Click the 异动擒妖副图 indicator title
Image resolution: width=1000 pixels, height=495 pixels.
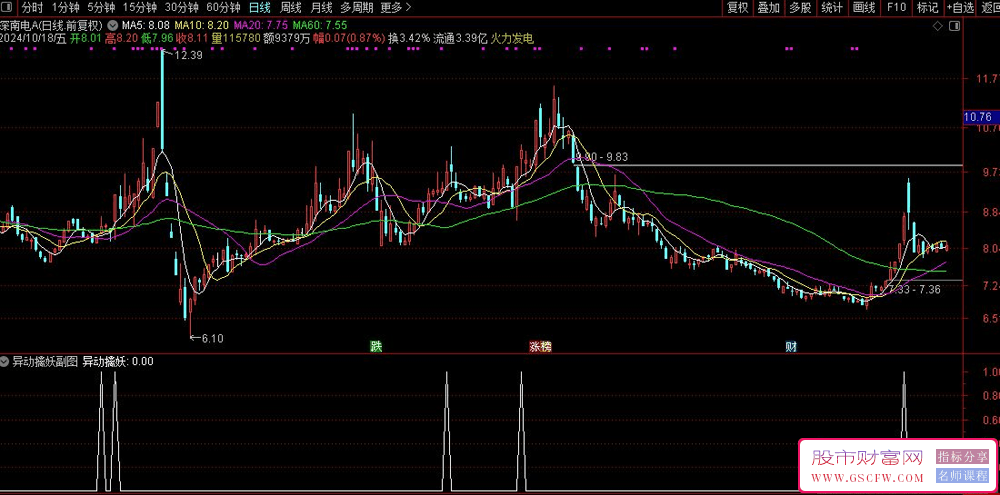pos(45,362)
